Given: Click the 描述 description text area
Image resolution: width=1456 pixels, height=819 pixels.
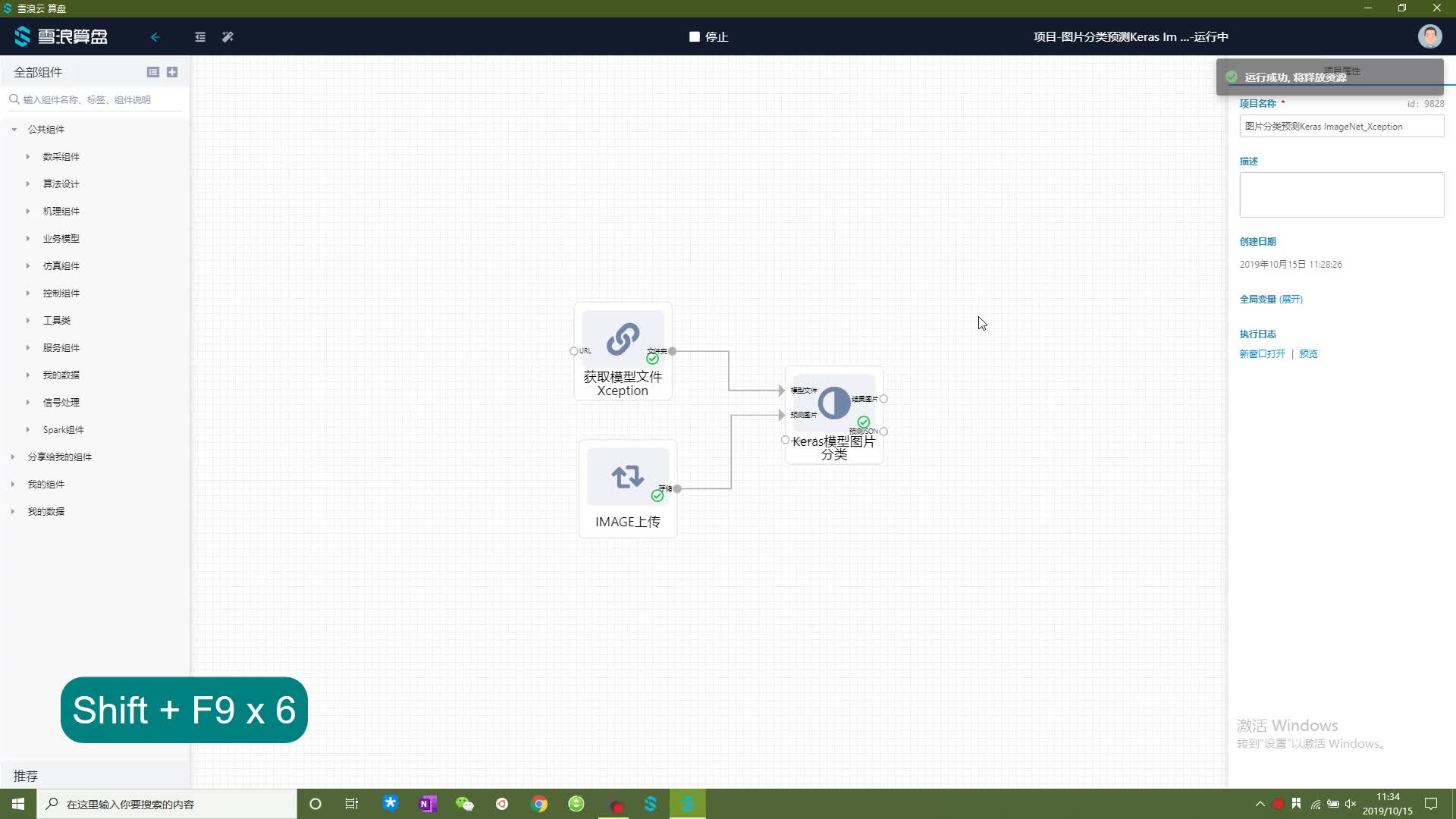Looking at the screenshot, I should click(1341, 195).
